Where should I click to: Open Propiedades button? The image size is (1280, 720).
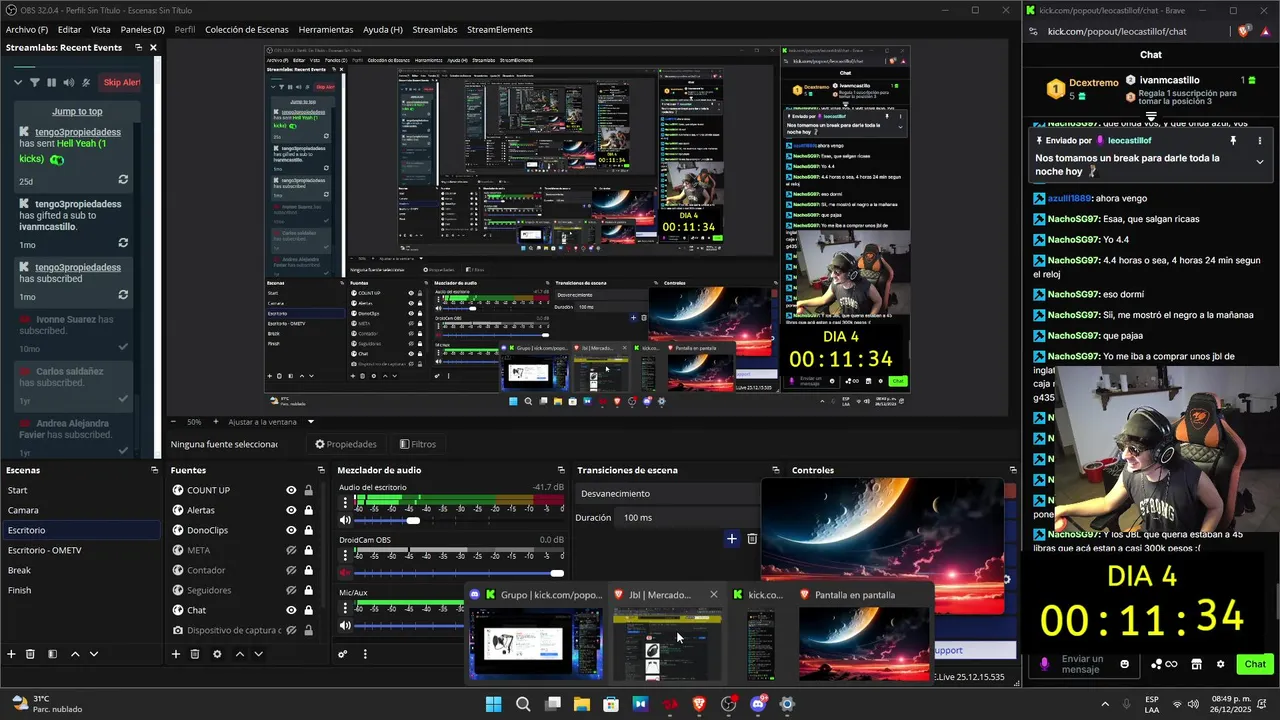[345, 444]
